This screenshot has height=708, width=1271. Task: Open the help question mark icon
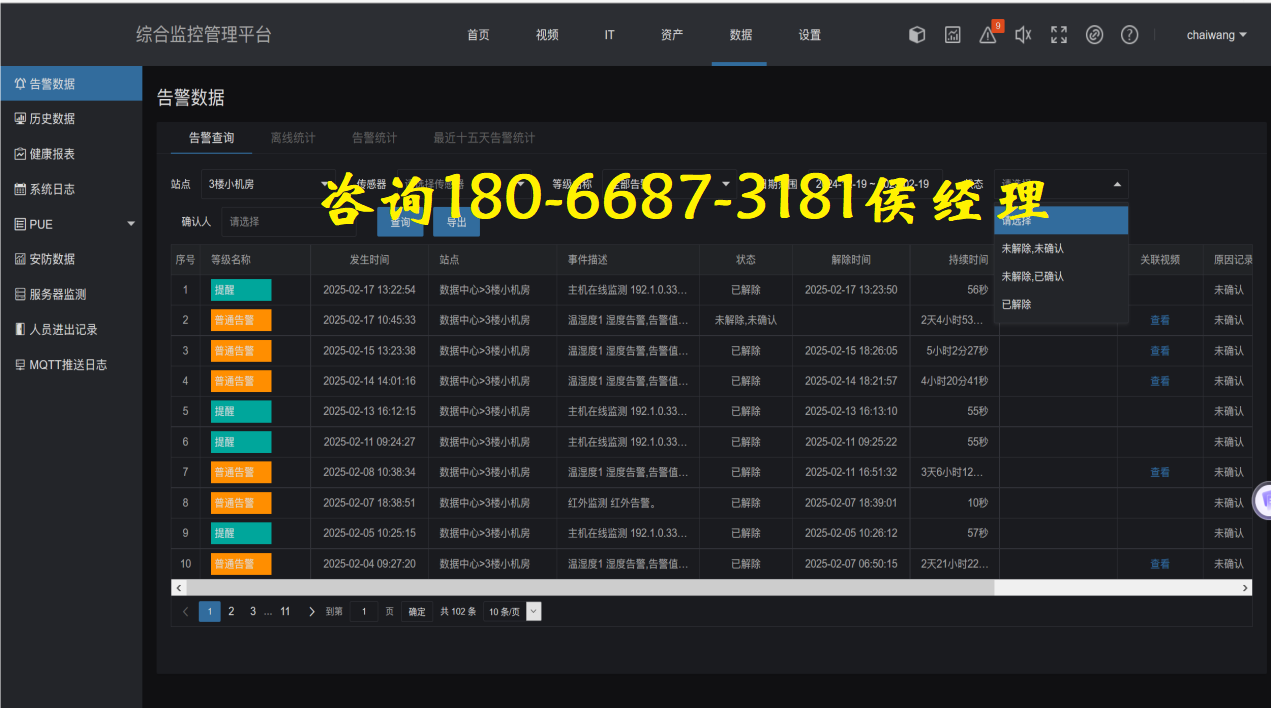tap(1129, 35)
